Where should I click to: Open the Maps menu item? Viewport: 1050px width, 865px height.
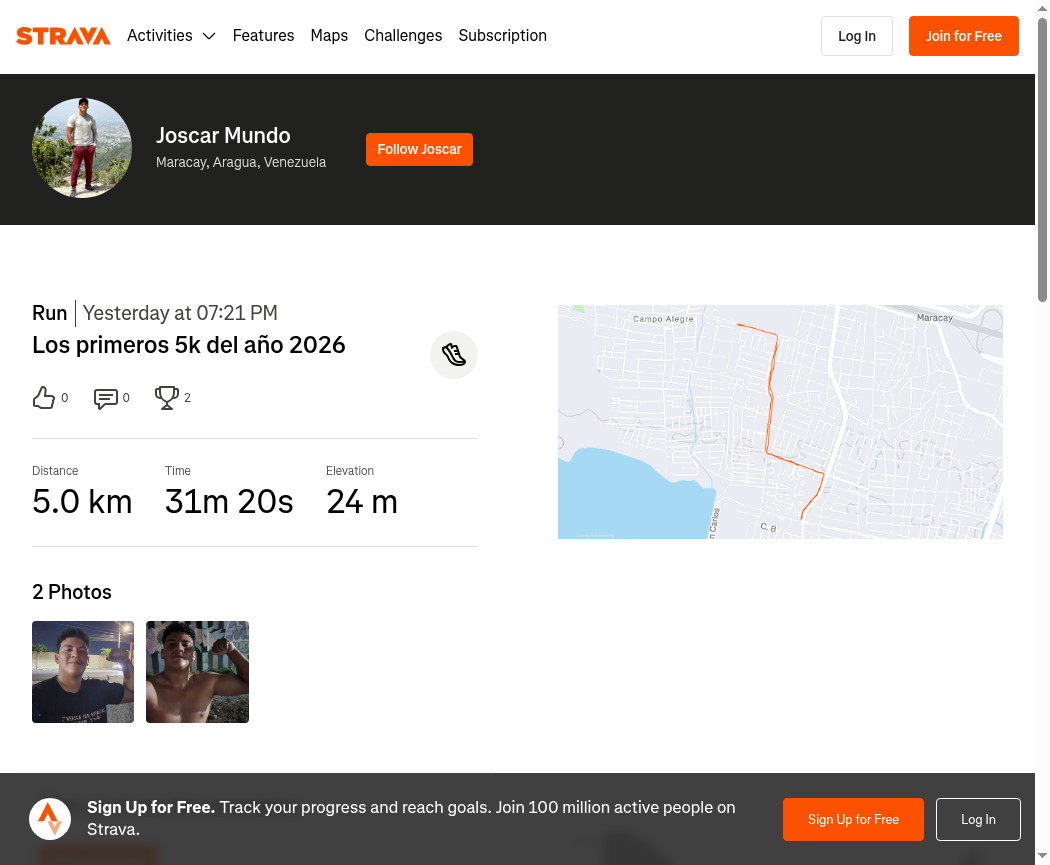[329, 35]
